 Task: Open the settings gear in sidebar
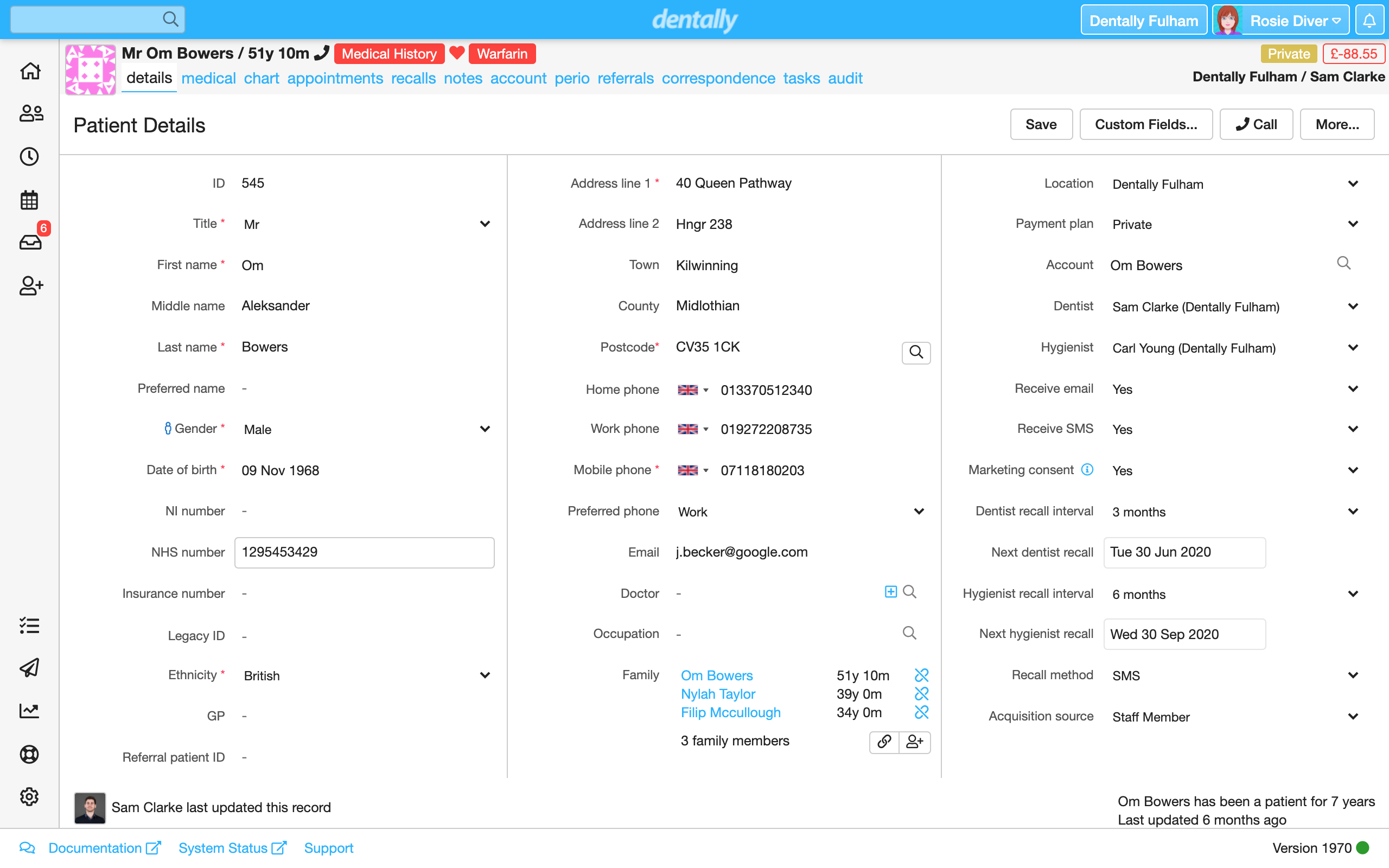[x=30, y=796]
